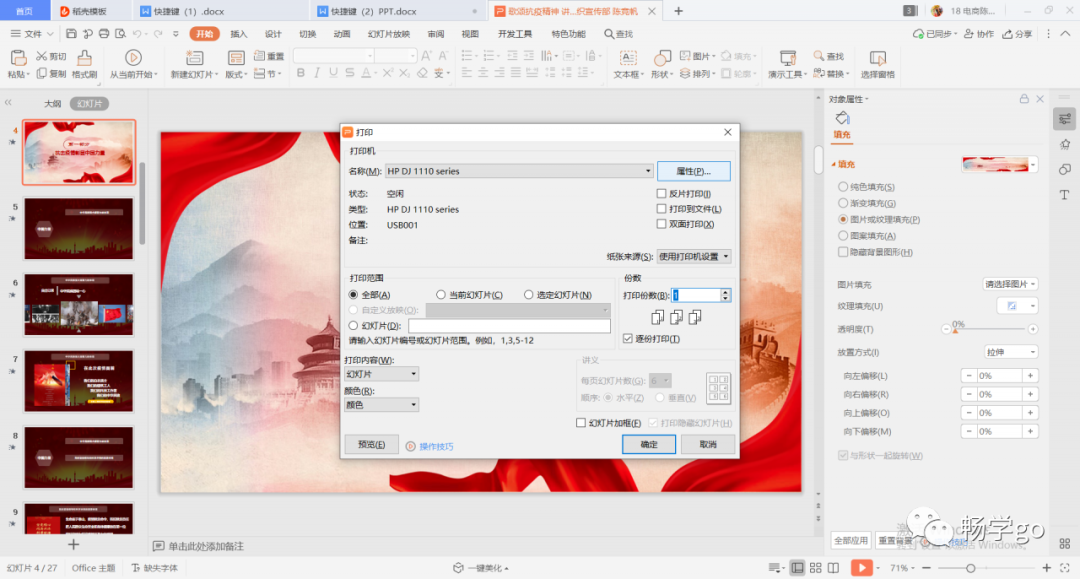Switch to reading view icon in status bar
Image resolution: width=1080 pixels, height=579 pixels.
(833, 568)
